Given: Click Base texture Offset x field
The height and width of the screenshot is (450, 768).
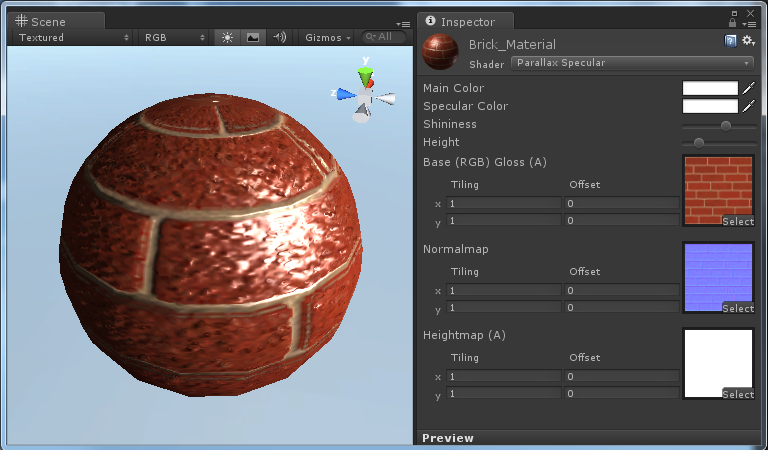Looking at the screenshot, I should click(622, 203).
